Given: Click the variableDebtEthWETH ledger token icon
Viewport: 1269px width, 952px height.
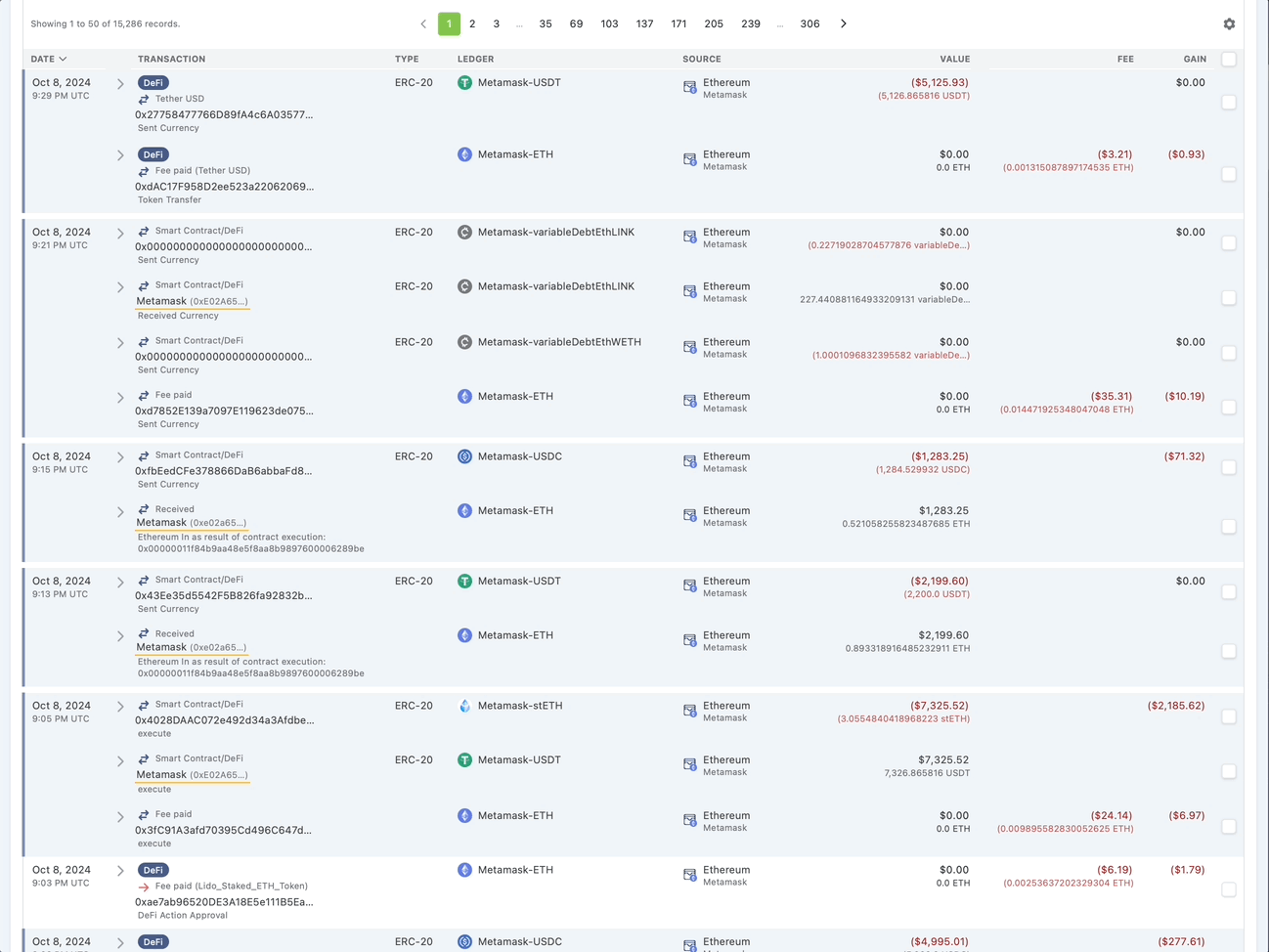Looking at the screenshot, I should point(464,342).
